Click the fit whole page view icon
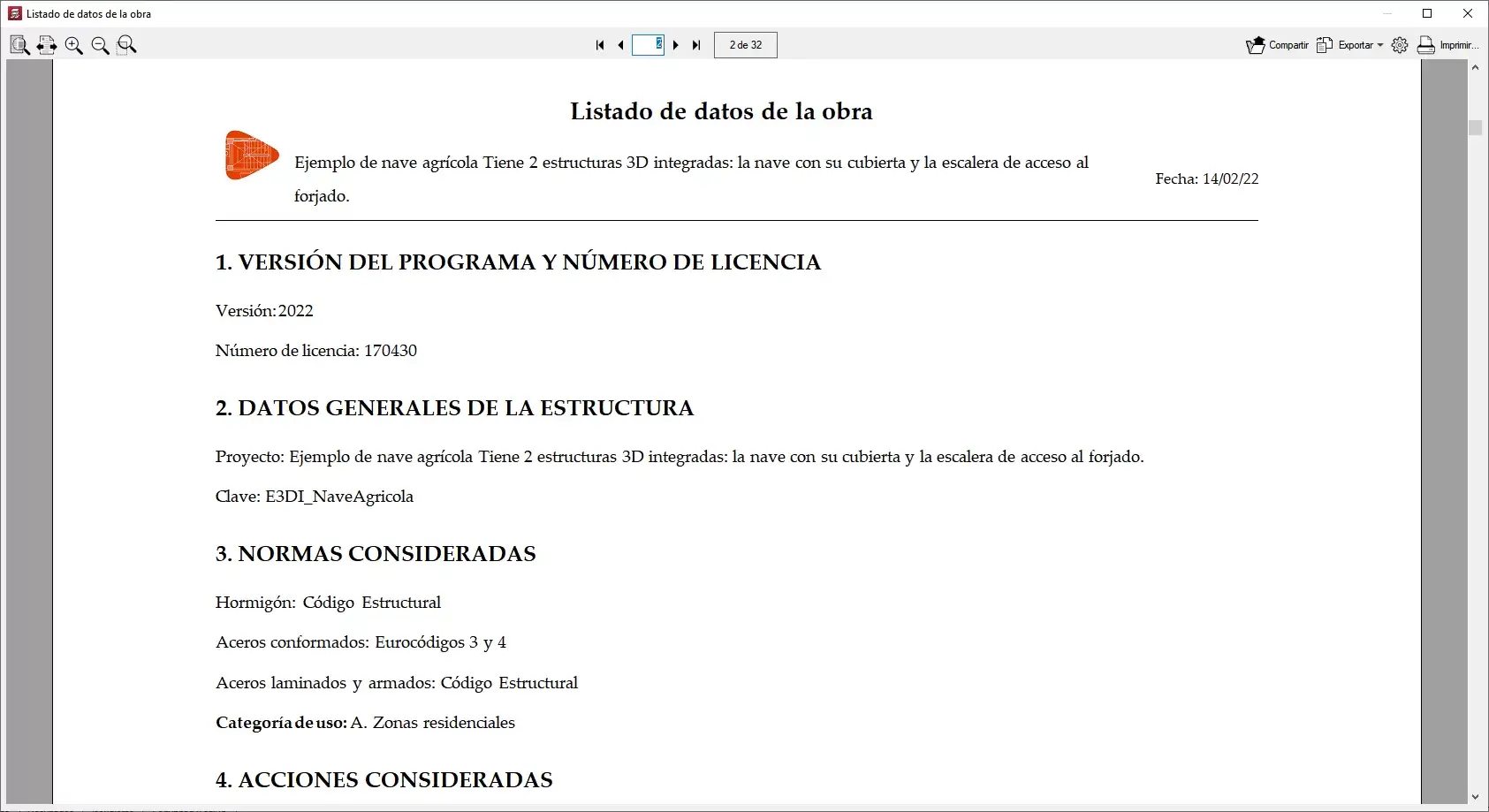The image size is (1489, 812). (x=19, y=45)
